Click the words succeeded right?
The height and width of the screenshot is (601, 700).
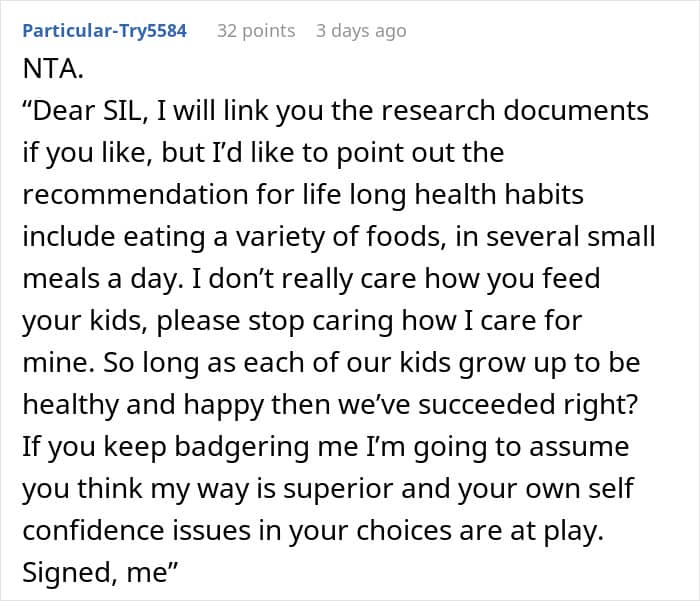pos(528,405)
